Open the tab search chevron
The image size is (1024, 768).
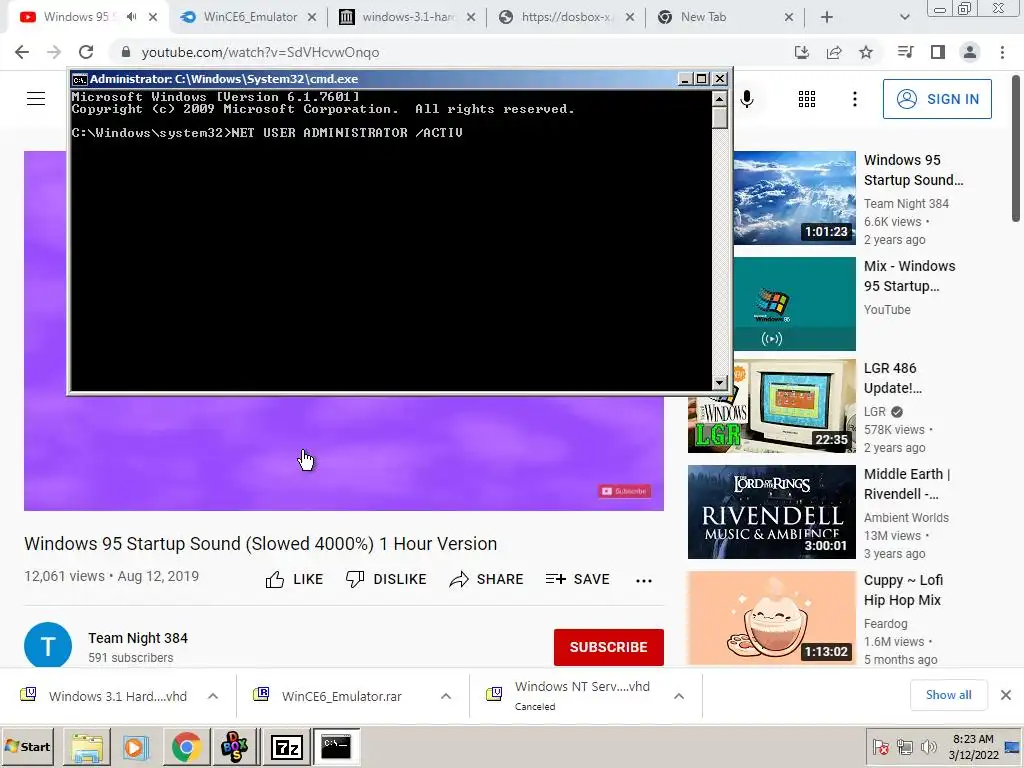[x=904, y=18]
